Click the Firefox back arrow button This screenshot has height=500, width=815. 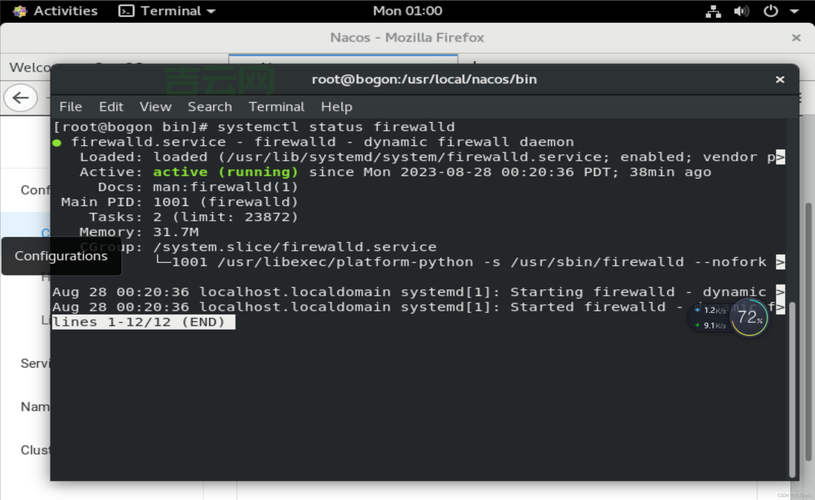[x=20, y=98]
